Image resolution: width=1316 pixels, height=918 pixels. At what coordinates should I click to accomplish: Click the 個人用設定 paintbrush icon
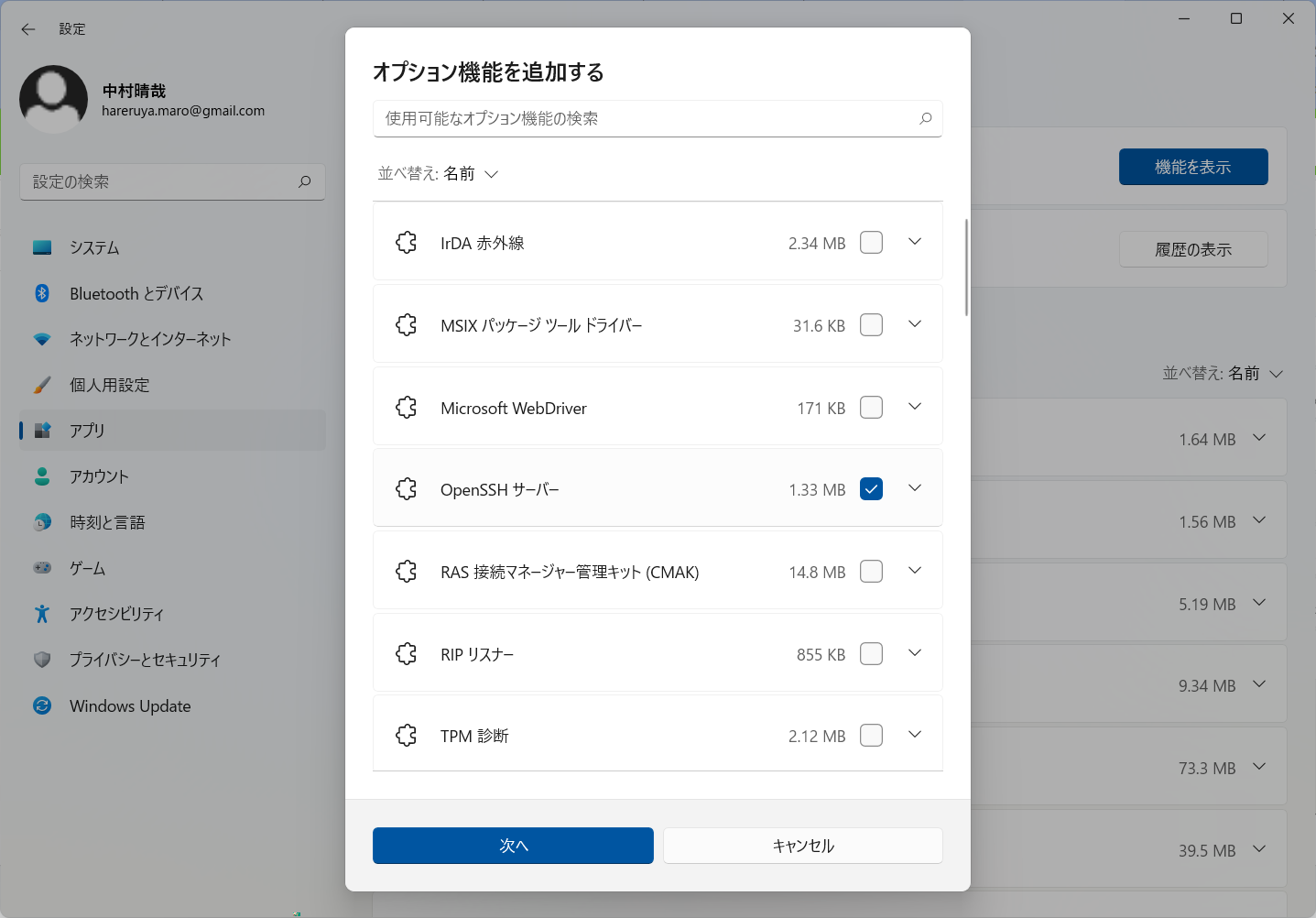pos(42,385)
